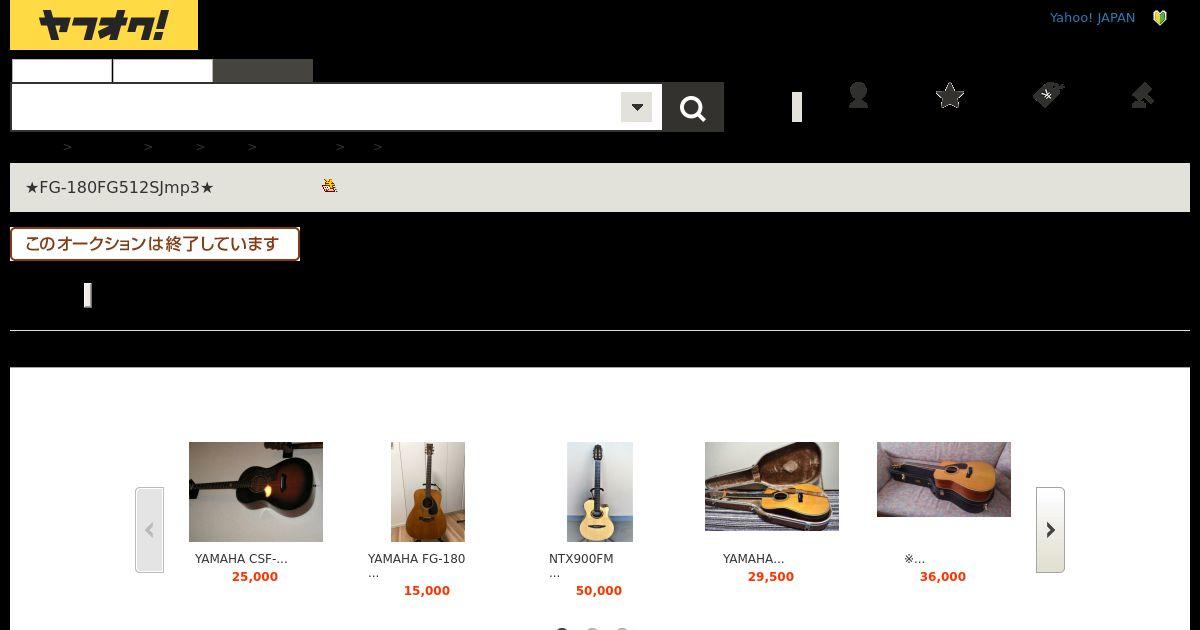Go to previous carousel items arrow
This screenshot has width=1200, height=630.
click(149, 530)
